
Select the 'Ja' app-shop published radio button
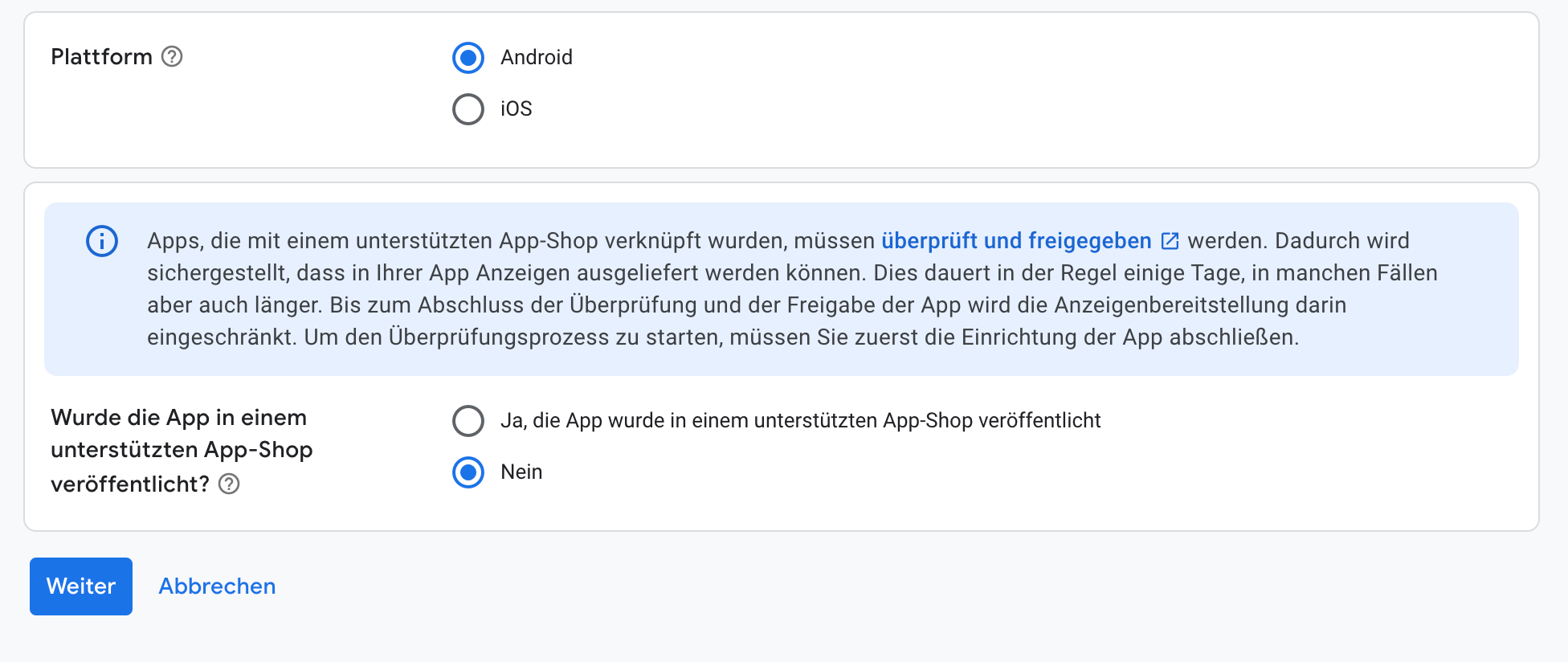coord(468,421)
